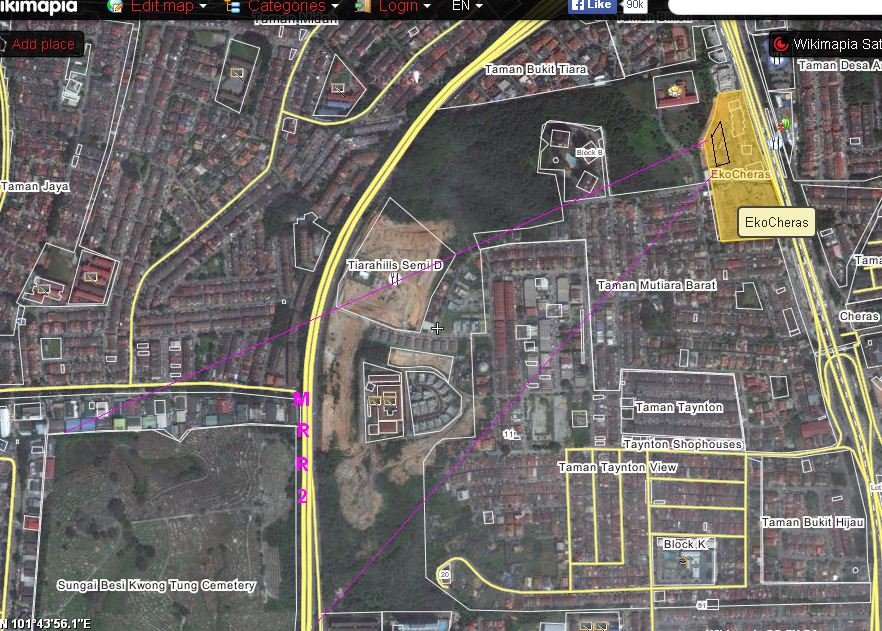Viewport: 882px width, 631px height.
Task: Click the Edit map pencil icon
Action: pyautogui.click(x=116, y=6)
